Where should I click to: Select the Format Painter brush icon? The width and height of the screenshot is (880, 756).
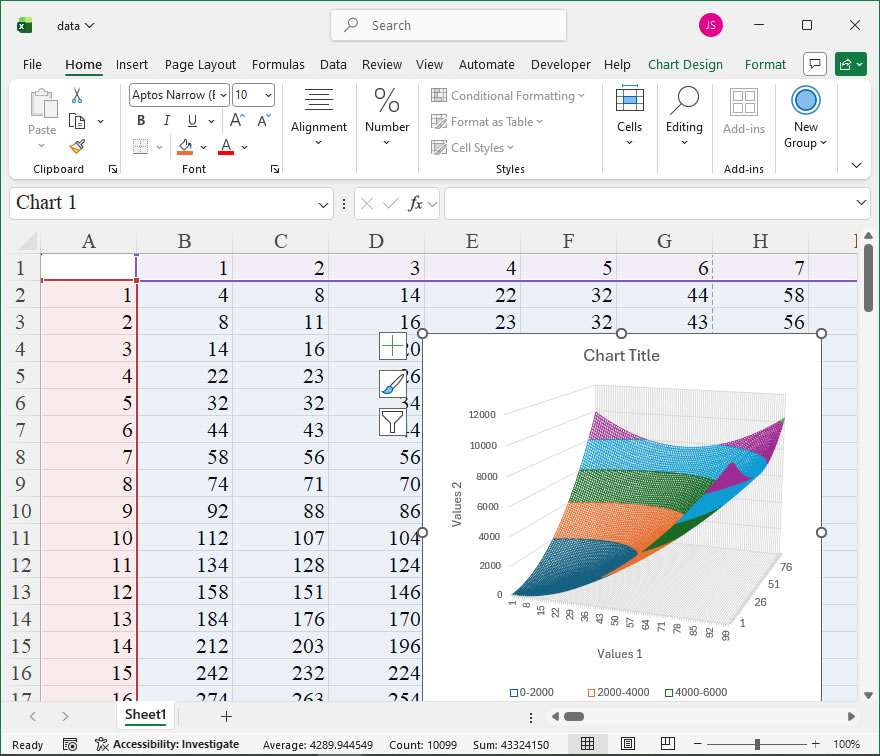point(77,146)
